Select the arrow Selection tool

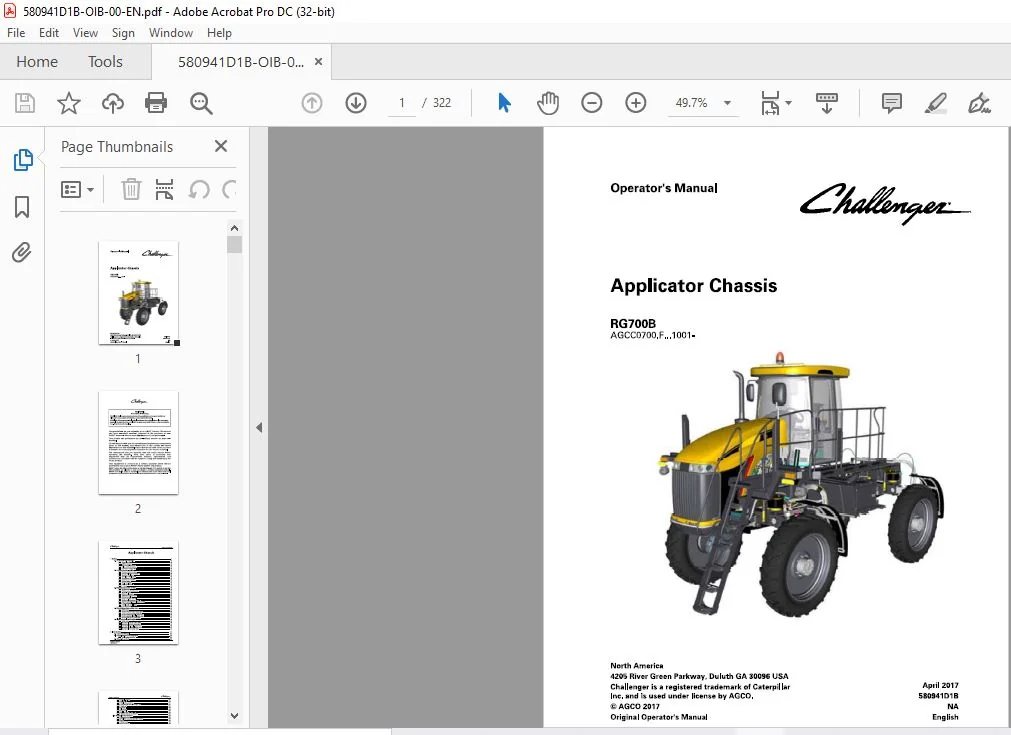tap(504, 103)
